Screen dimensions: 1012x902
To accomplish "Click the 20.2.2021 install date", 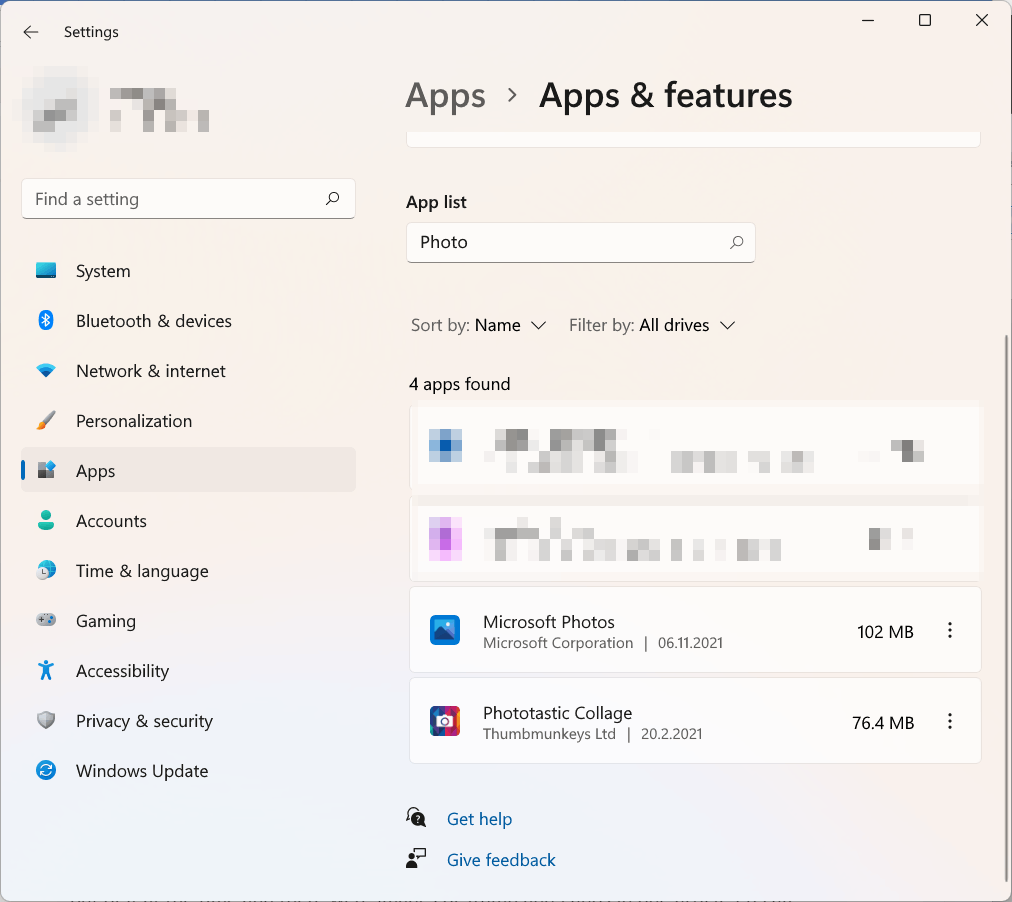I will click(x=671, y=734).
